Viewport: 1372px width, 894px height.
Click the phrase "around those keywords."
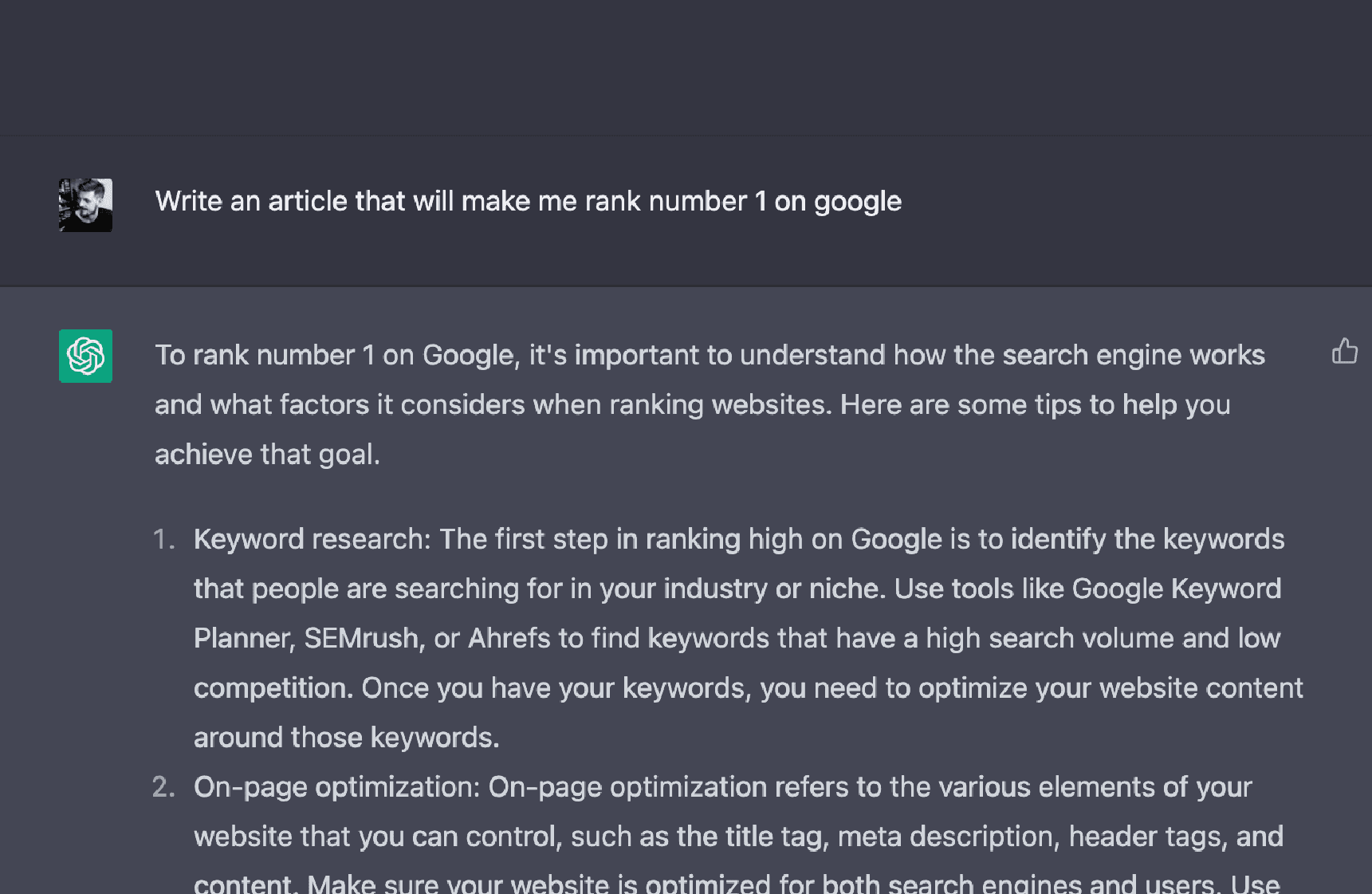346,738
